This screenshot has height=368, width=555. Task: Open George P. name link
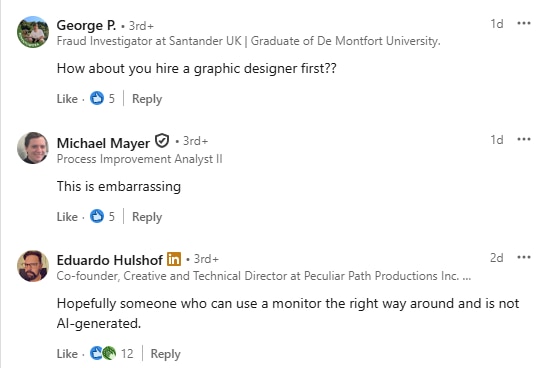(x=86, y=25)
